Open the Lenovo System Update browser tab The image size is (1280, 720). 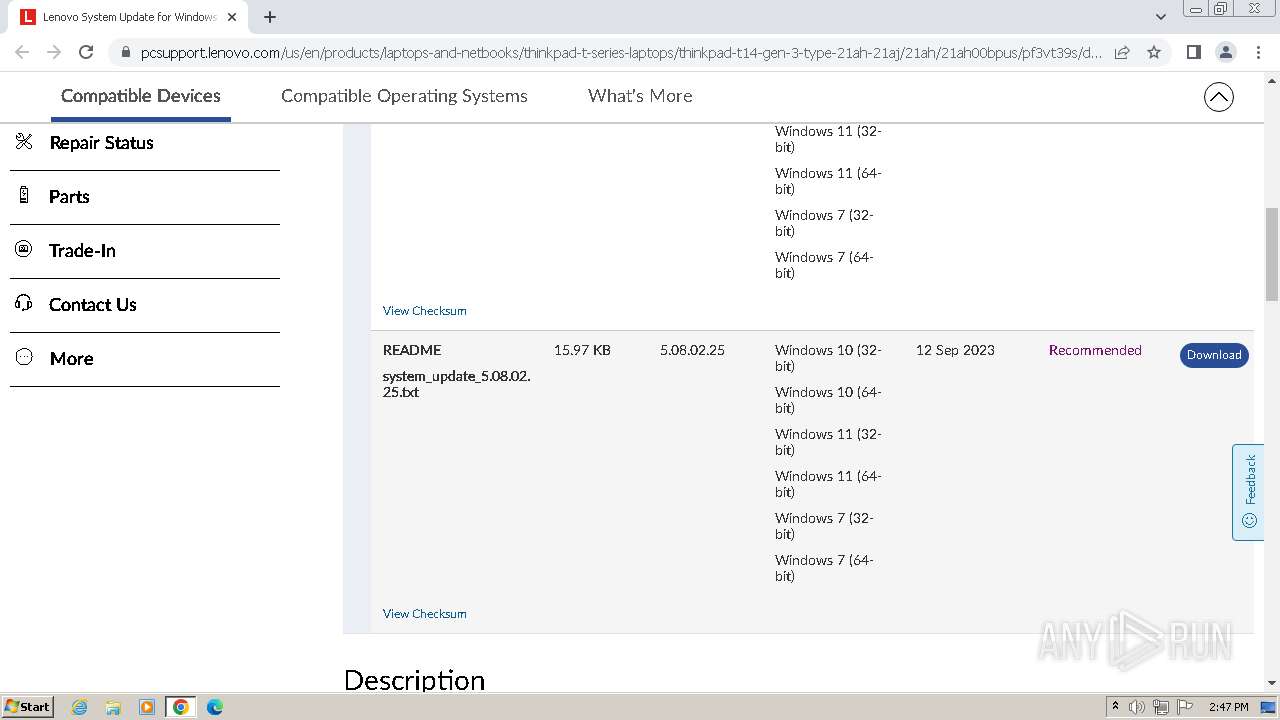130,17
